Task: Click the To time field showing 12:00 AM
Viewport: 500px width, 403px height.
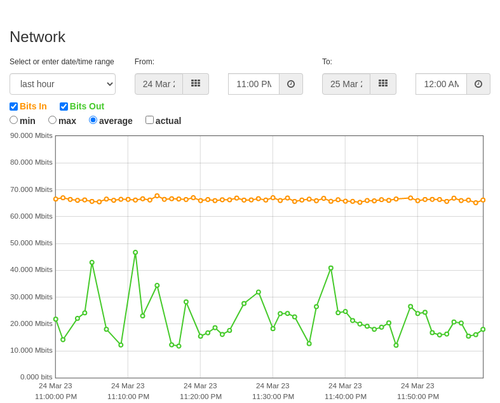Action: [x=441, y=84]
